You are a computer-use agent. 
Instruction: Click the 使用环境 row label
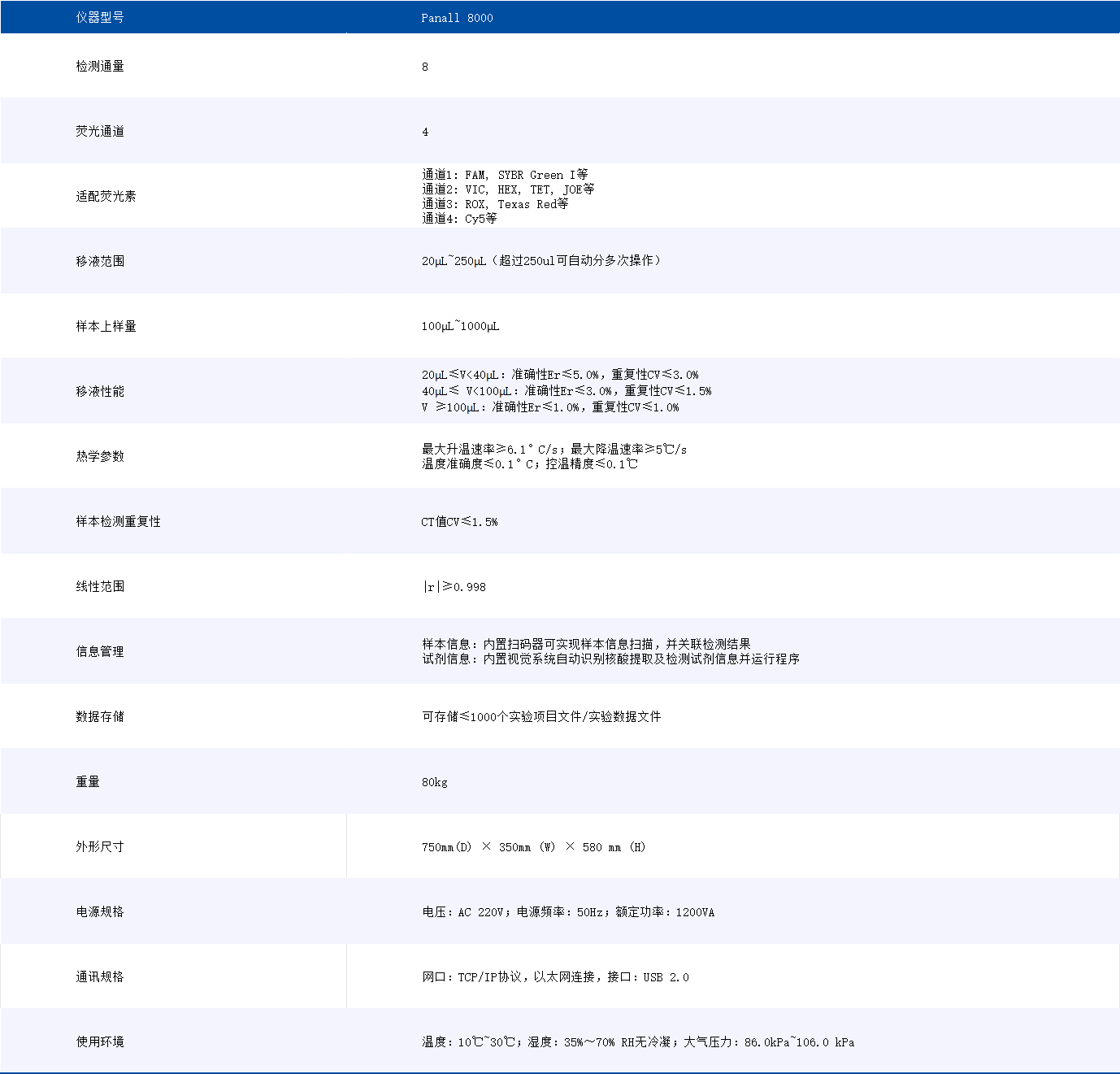click(x=100, y=1042)
